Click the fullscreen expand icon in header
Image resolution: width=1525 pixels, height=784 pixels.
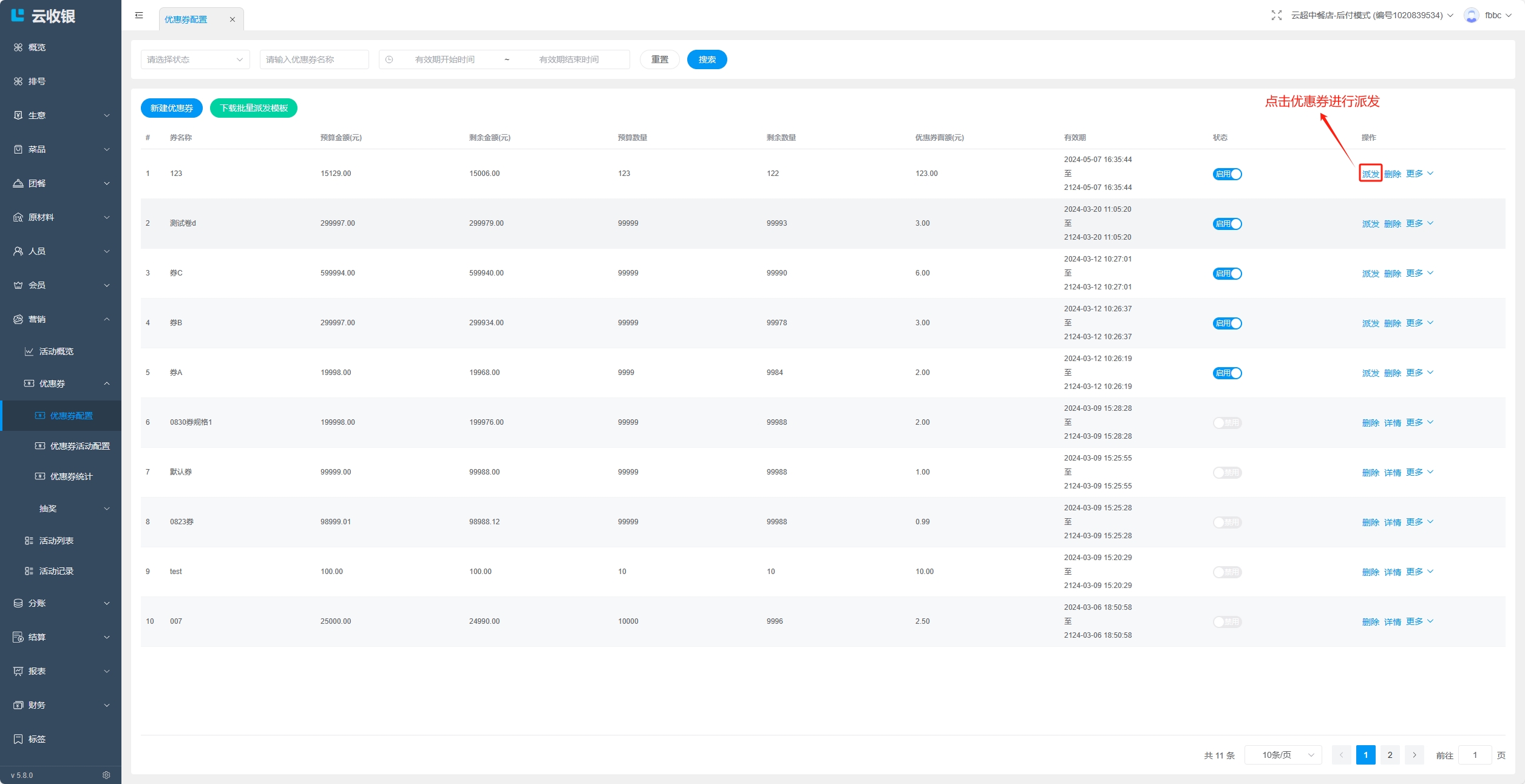point(1276,15)
